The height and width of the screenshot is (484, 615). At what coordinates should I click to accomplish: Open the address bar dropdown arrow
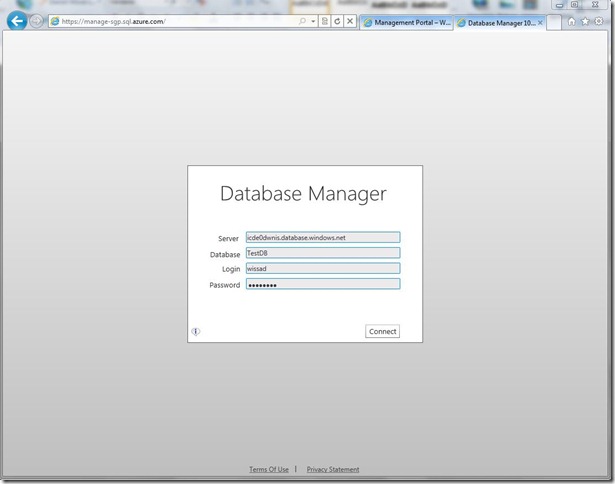click(x=313, y=21)
